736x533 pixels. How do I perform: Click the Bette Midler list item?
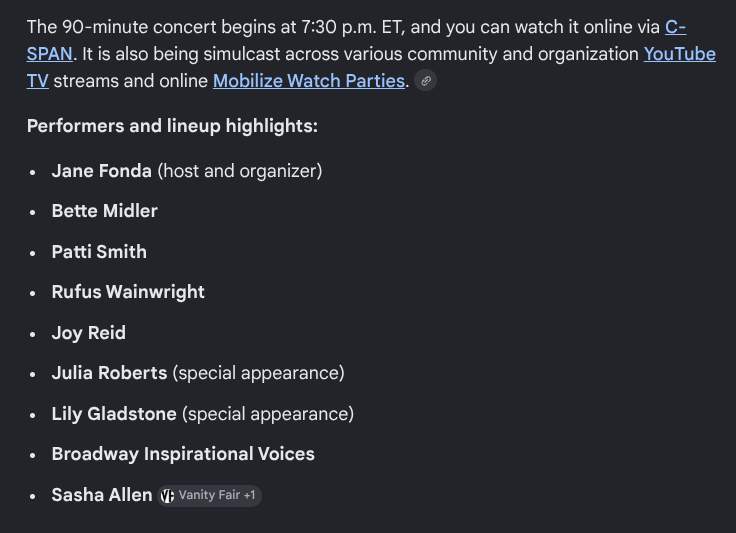[x=105, y=211]
